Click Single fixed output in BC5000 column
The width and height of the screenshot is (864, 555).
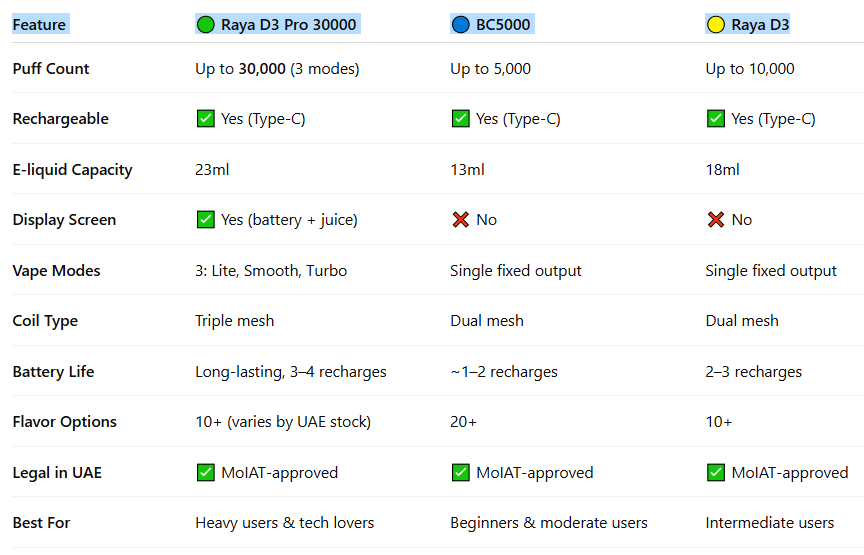[x=516, y=271]
